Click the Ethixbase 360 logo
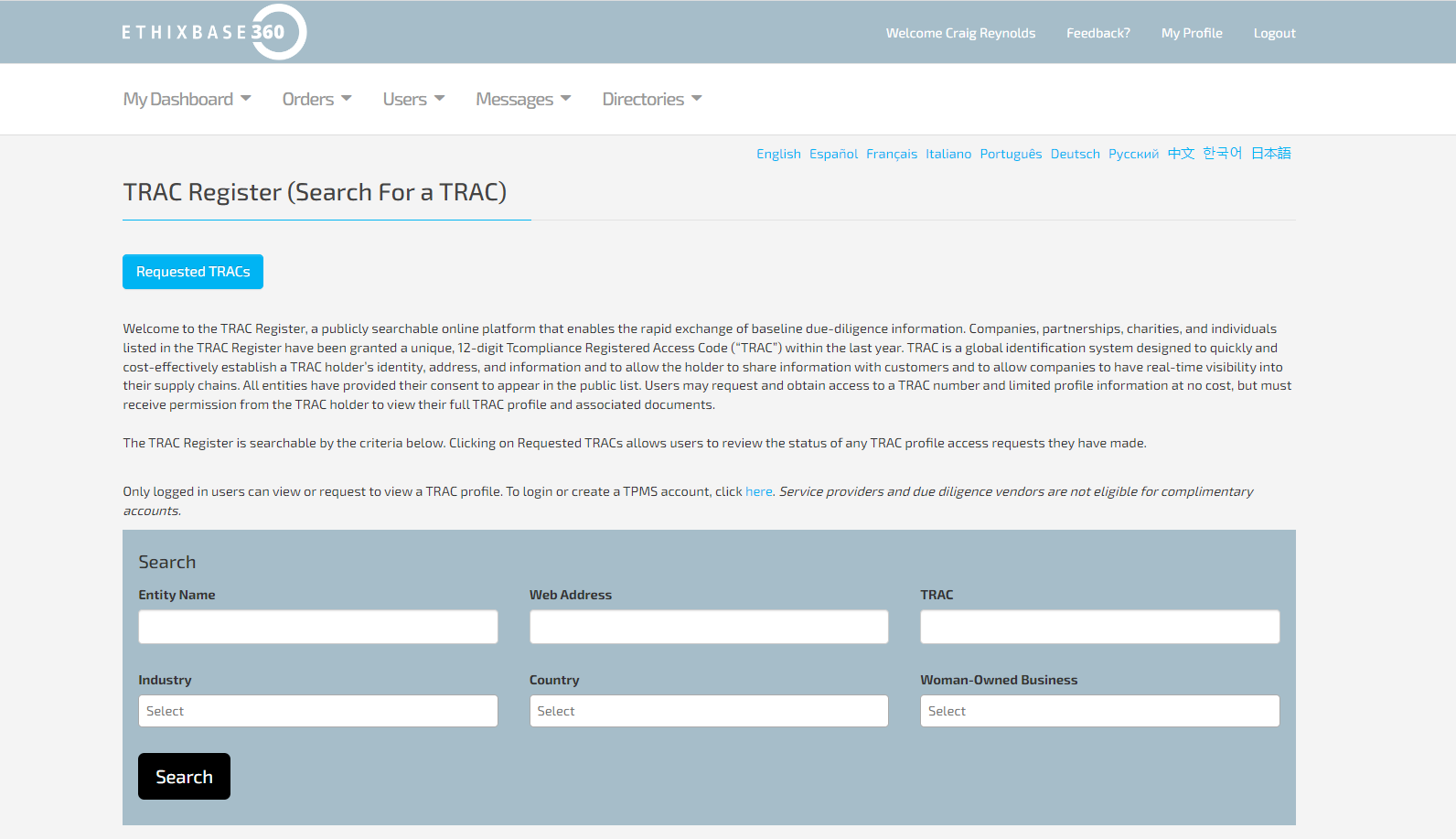Image resolution: width=1456 pixels, height=839 pixels. coord(214,32)
